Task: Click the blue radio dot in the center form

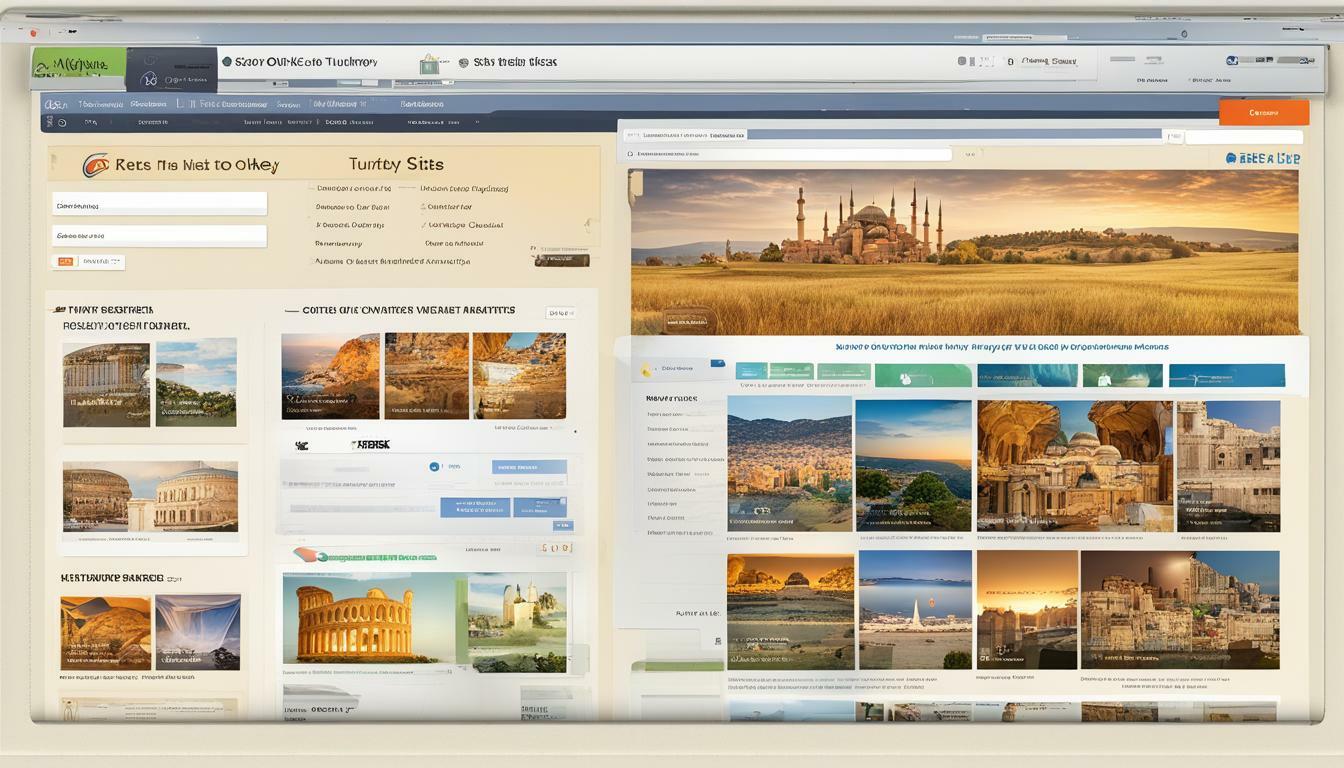Action: click(434, 466)
